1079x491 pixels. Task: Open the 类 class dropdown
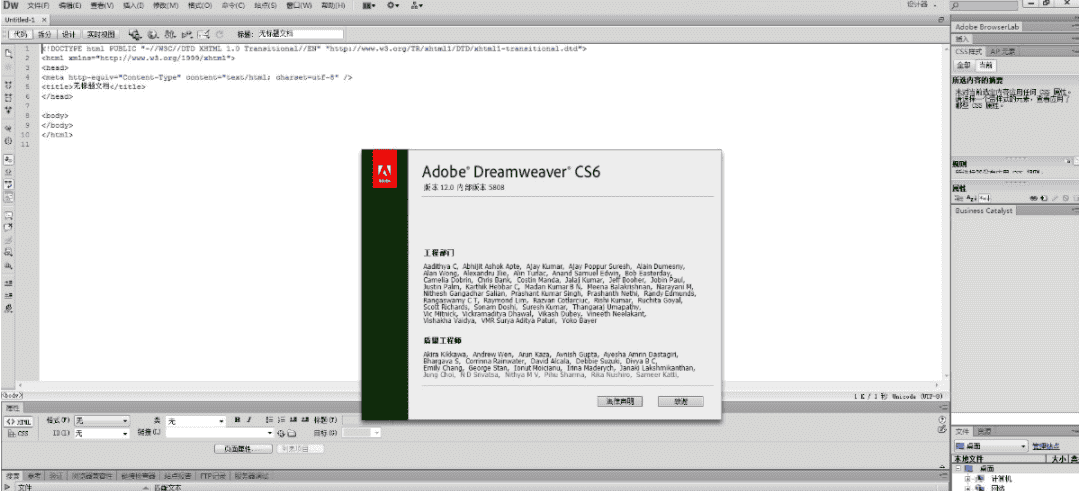click(195, 421)
